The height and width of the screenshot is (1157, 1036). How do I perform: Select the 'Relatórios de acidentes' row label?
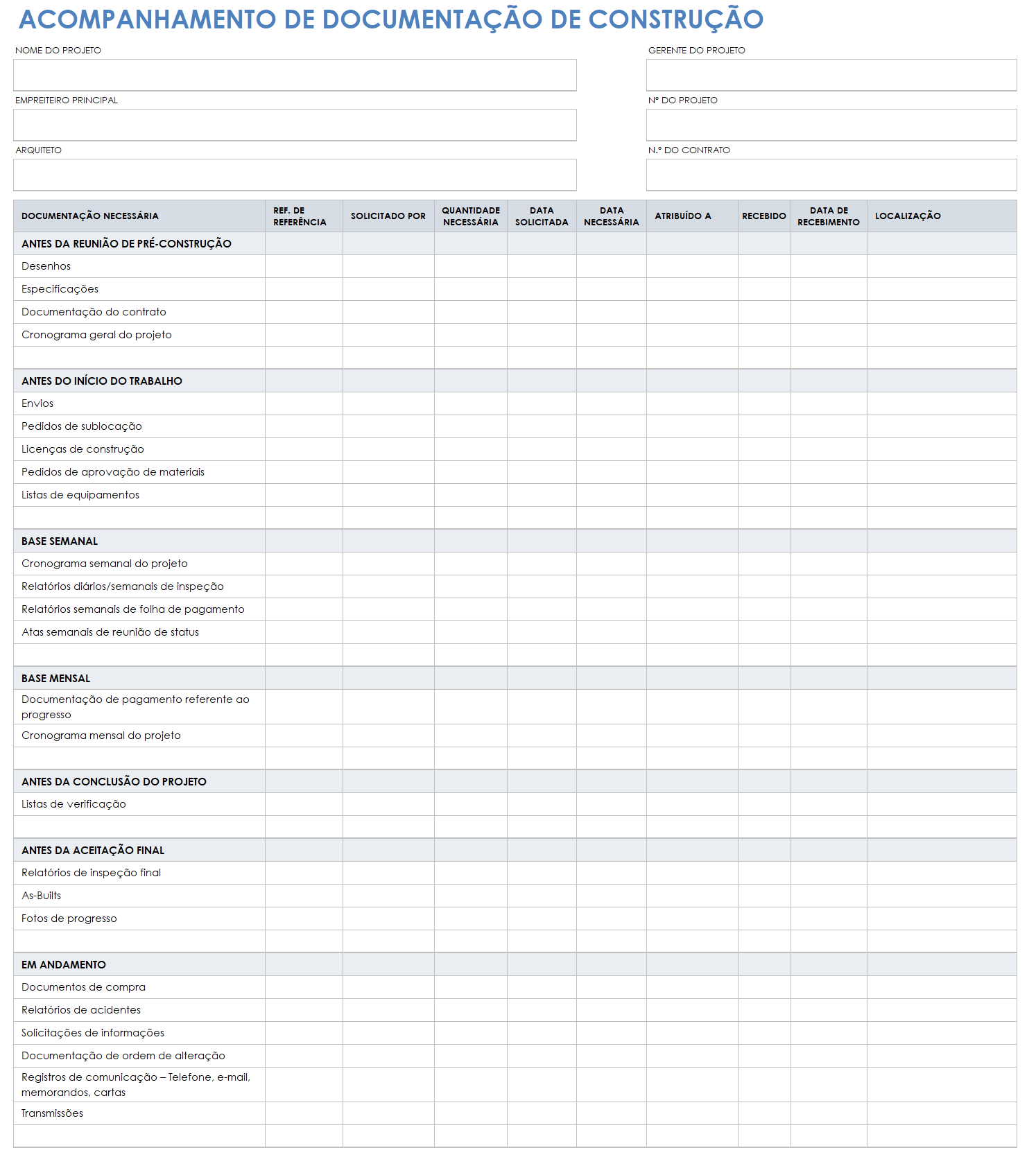point(81,1010)
